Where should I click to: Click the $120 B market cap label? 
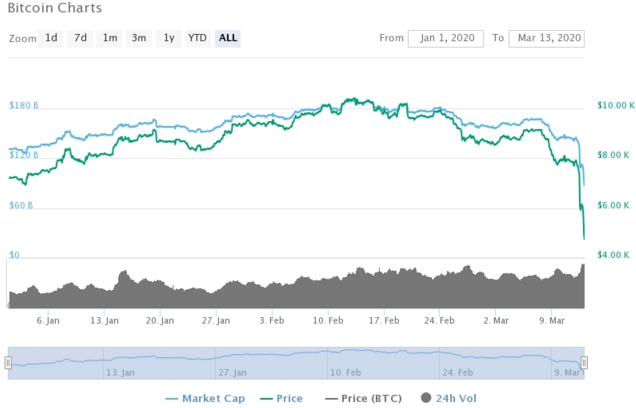pos(24,155)
